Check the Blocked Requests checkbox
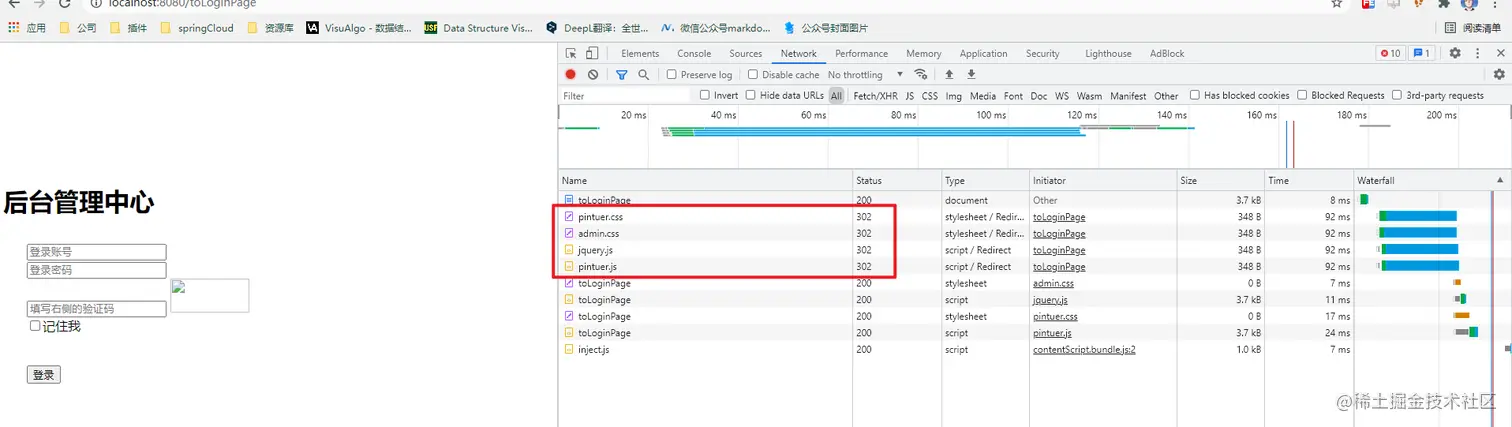 [x=1303, y=96]
